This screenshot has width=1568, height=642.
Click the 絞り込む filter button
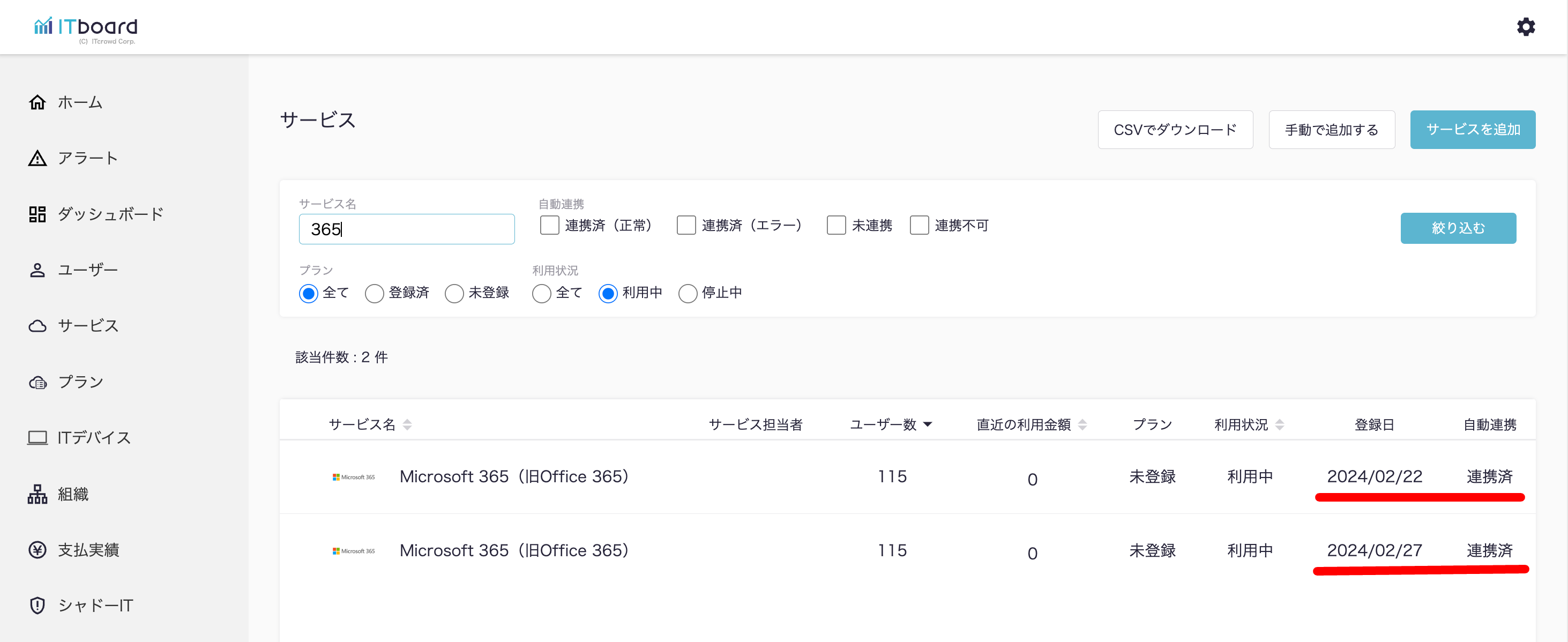(1458, 228)
